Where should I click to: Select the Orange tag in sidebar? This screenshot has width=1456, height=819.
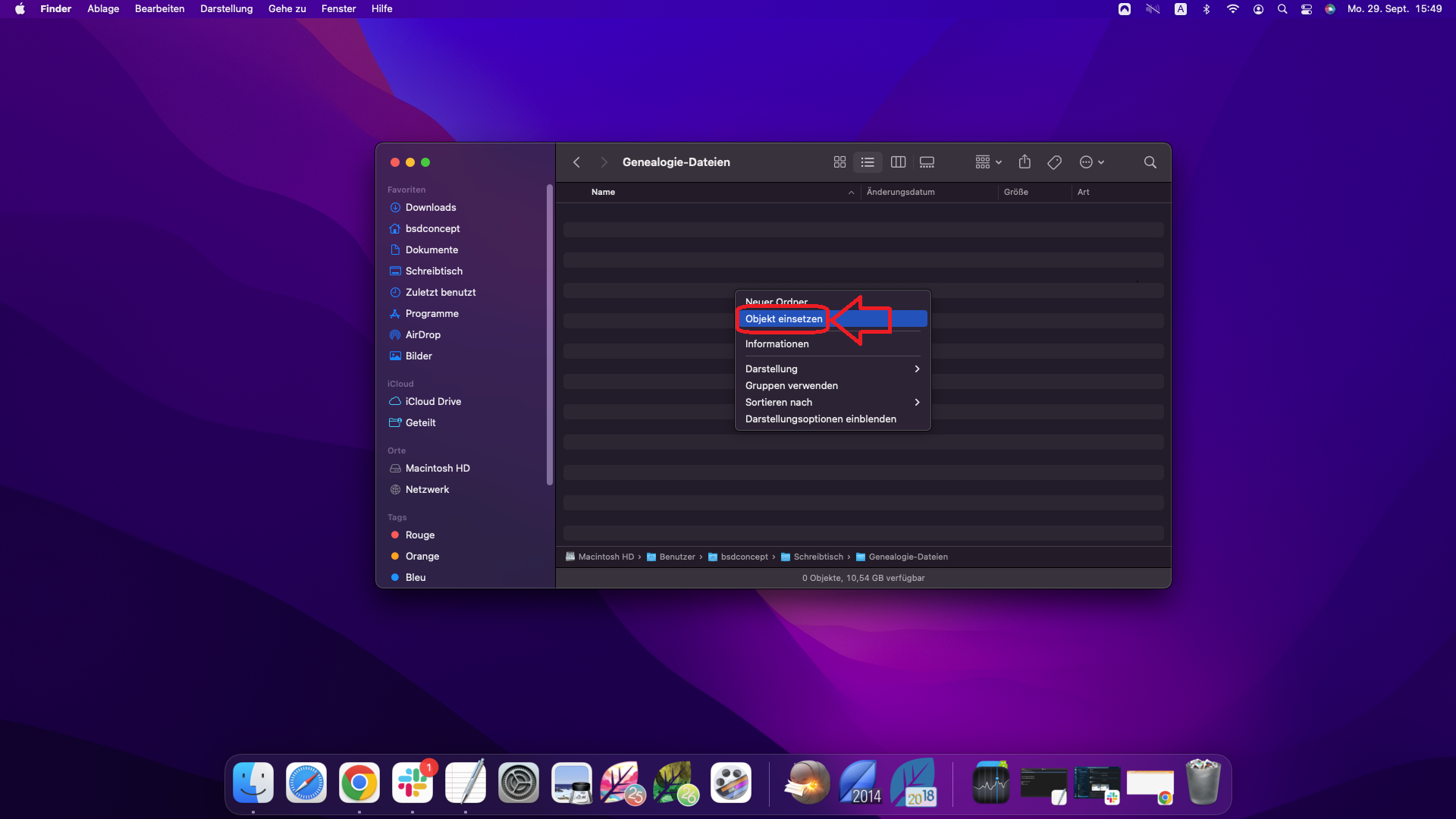[x=422, y=556]
